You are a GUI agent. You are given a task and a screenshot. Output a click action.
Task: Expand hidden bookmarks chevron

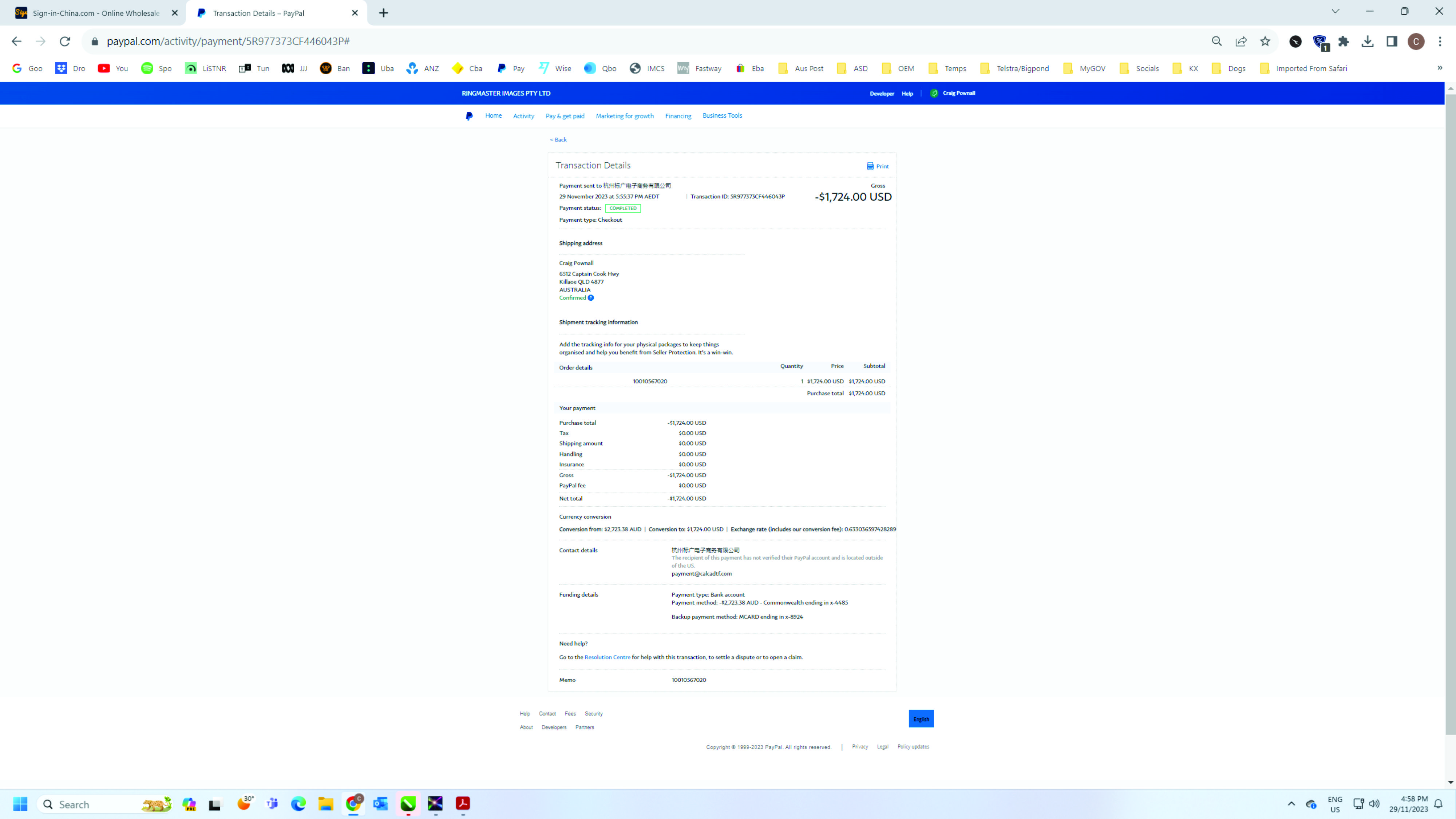1439,68
